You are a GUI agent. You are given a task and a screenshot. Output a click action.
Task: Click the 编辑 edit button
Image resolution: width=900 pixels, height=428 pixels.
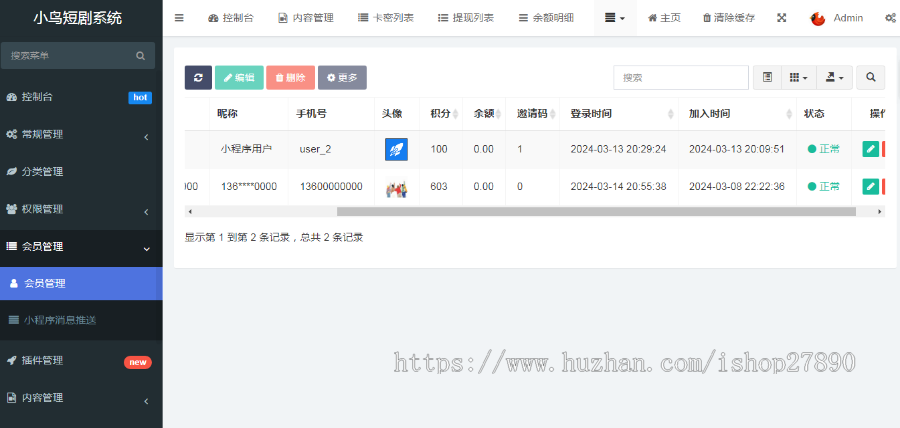coord(239,77)
